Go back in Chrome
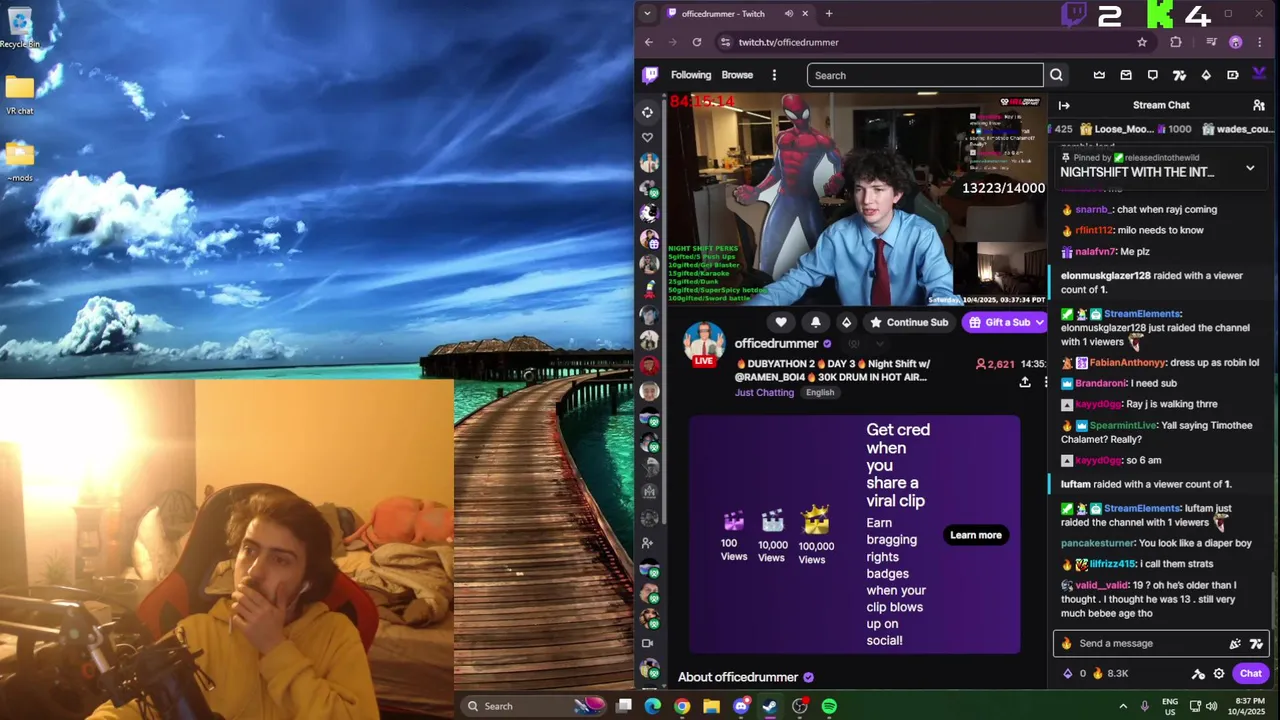Image resolution: width=1280 pixels, height=720 pixels. point(649,42)
